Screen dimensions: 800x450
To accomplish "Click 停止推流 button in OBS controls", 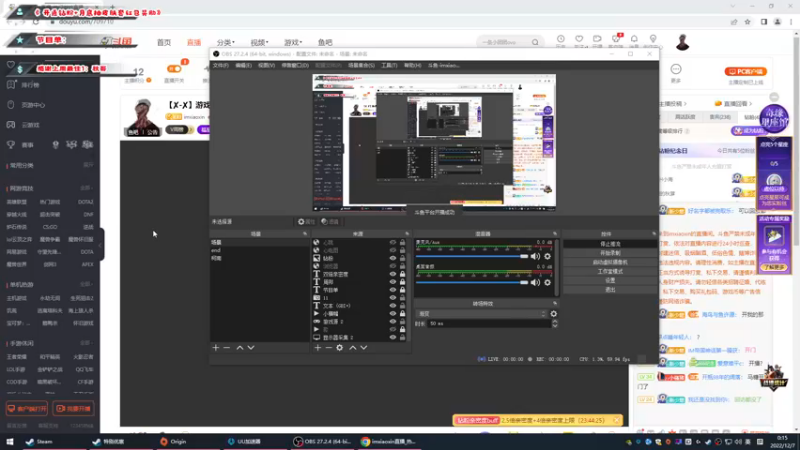I will pos(610,244).
